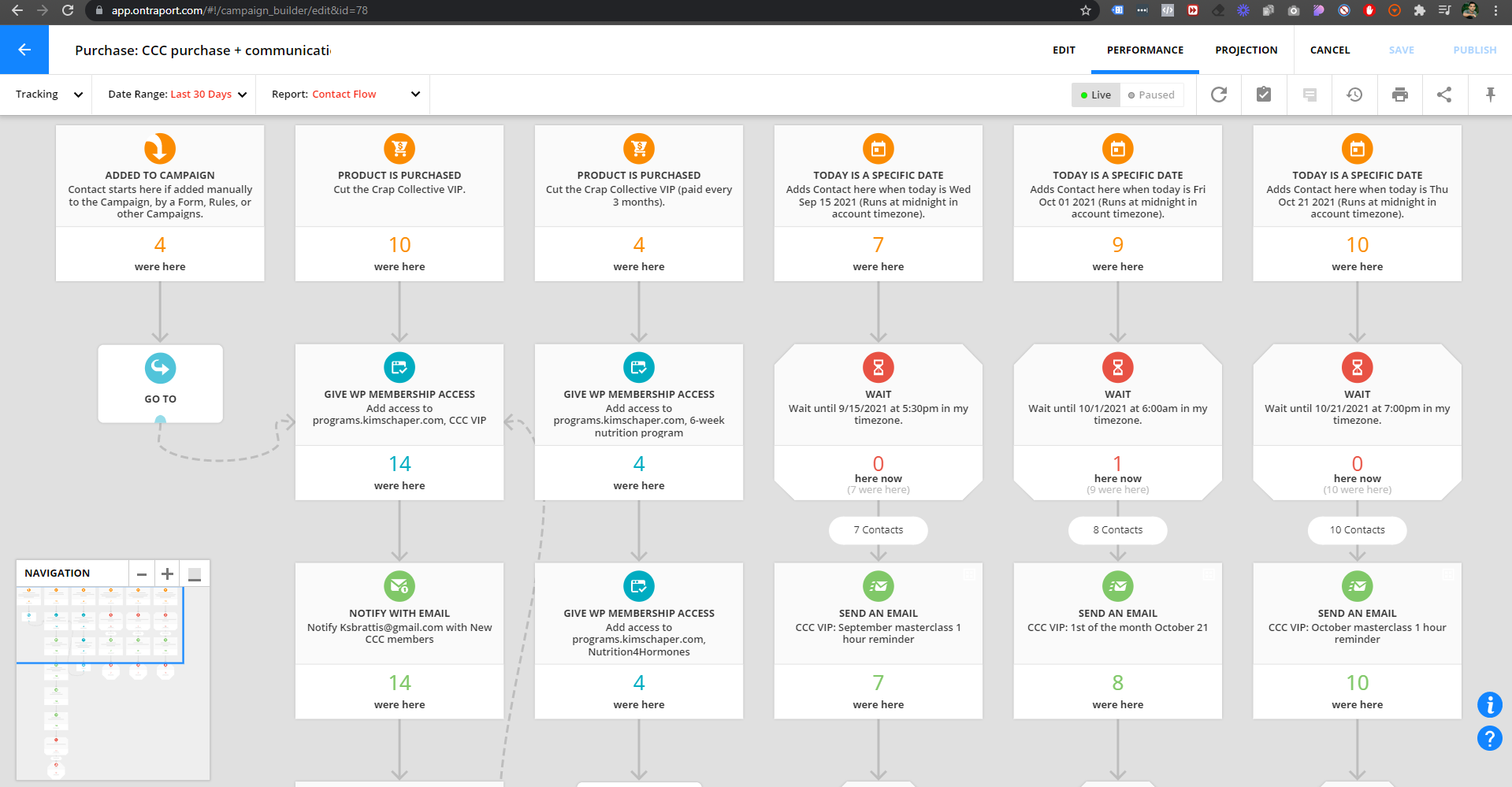Image resolution: width=1512 pixels, height=787 pixels.
Task: Click the Send an Email icon for October masterclass
Action: point(1358,586)
